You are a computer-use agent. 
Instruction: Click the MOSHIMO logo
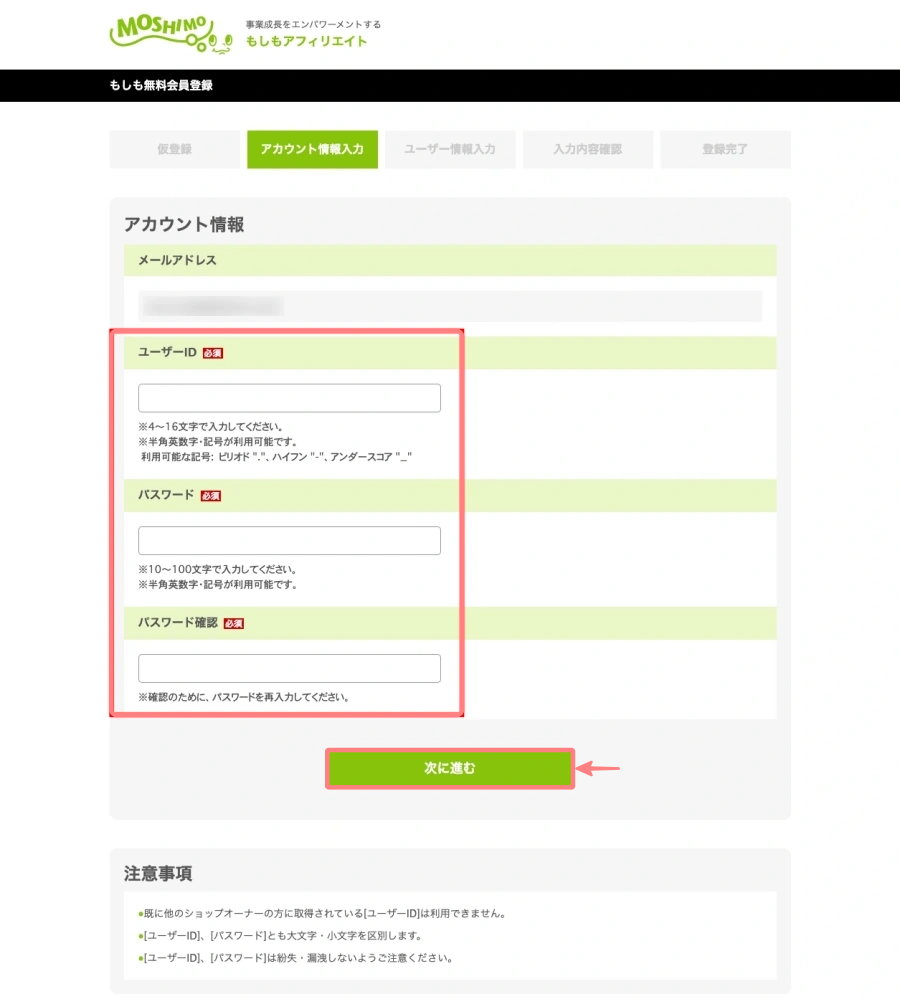(171, 34)
